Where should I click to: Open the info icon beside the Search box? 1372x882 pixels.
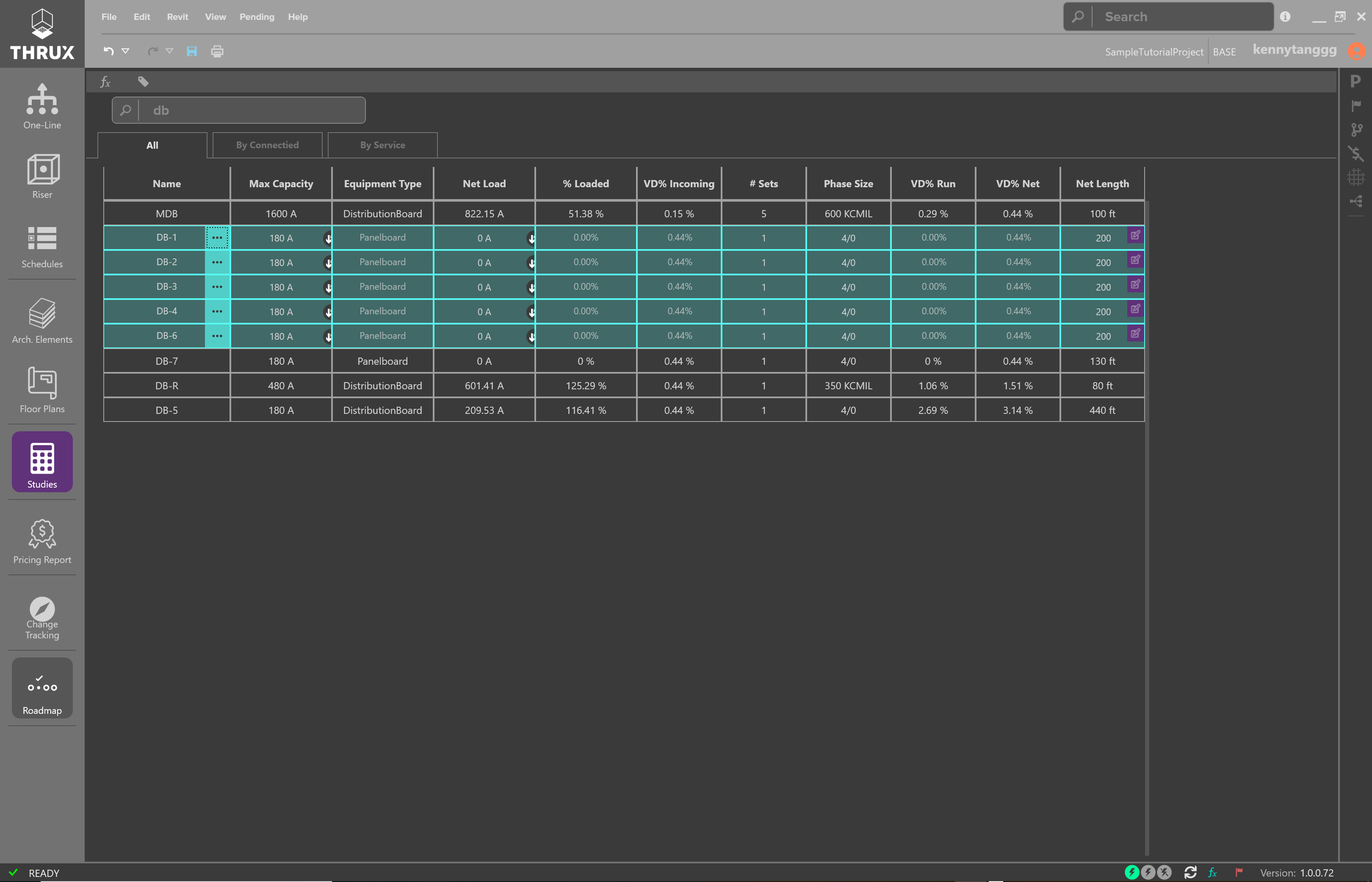1285,17
